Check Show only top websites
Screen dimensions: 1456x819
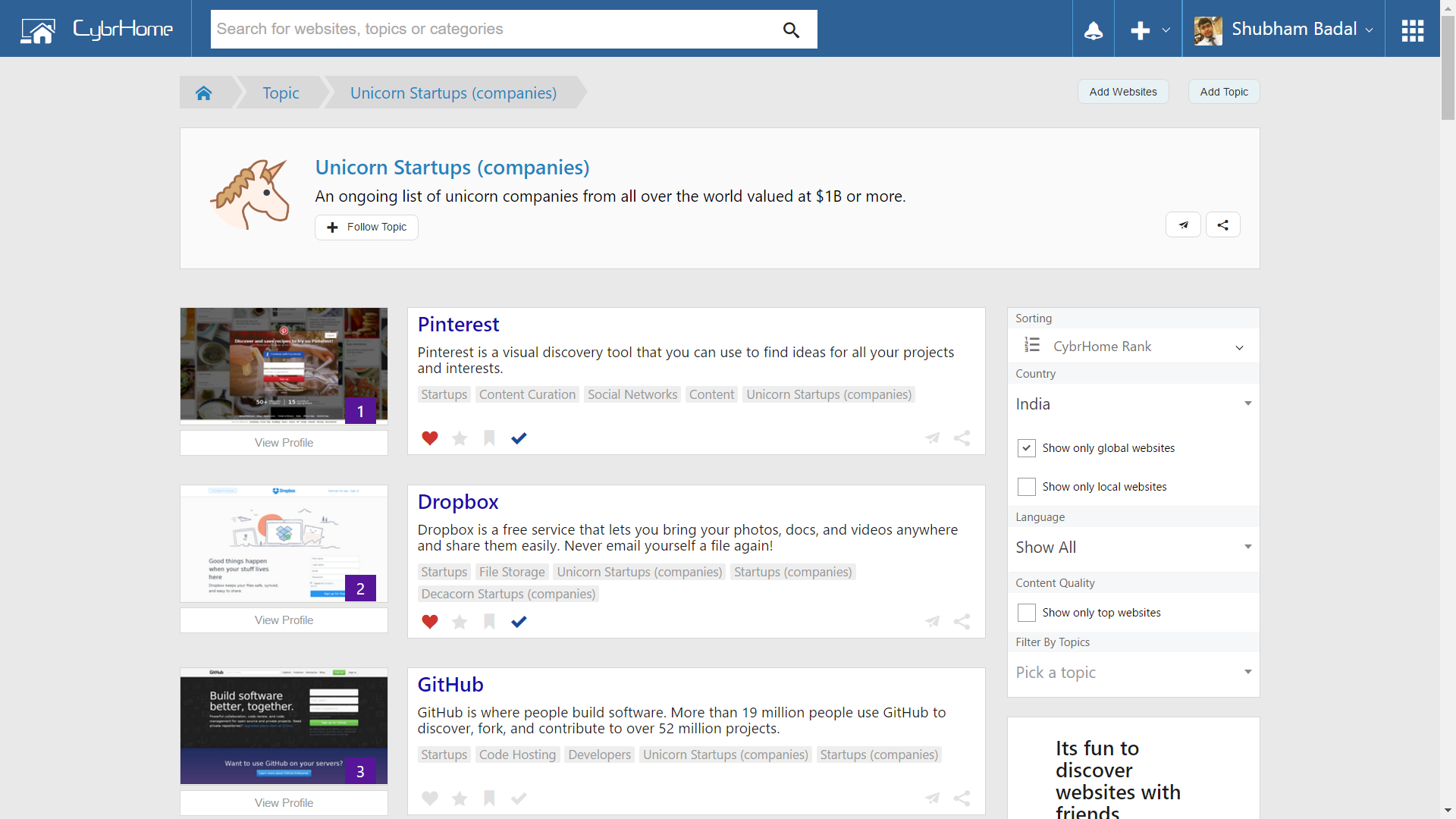(x=1026, y=613)
